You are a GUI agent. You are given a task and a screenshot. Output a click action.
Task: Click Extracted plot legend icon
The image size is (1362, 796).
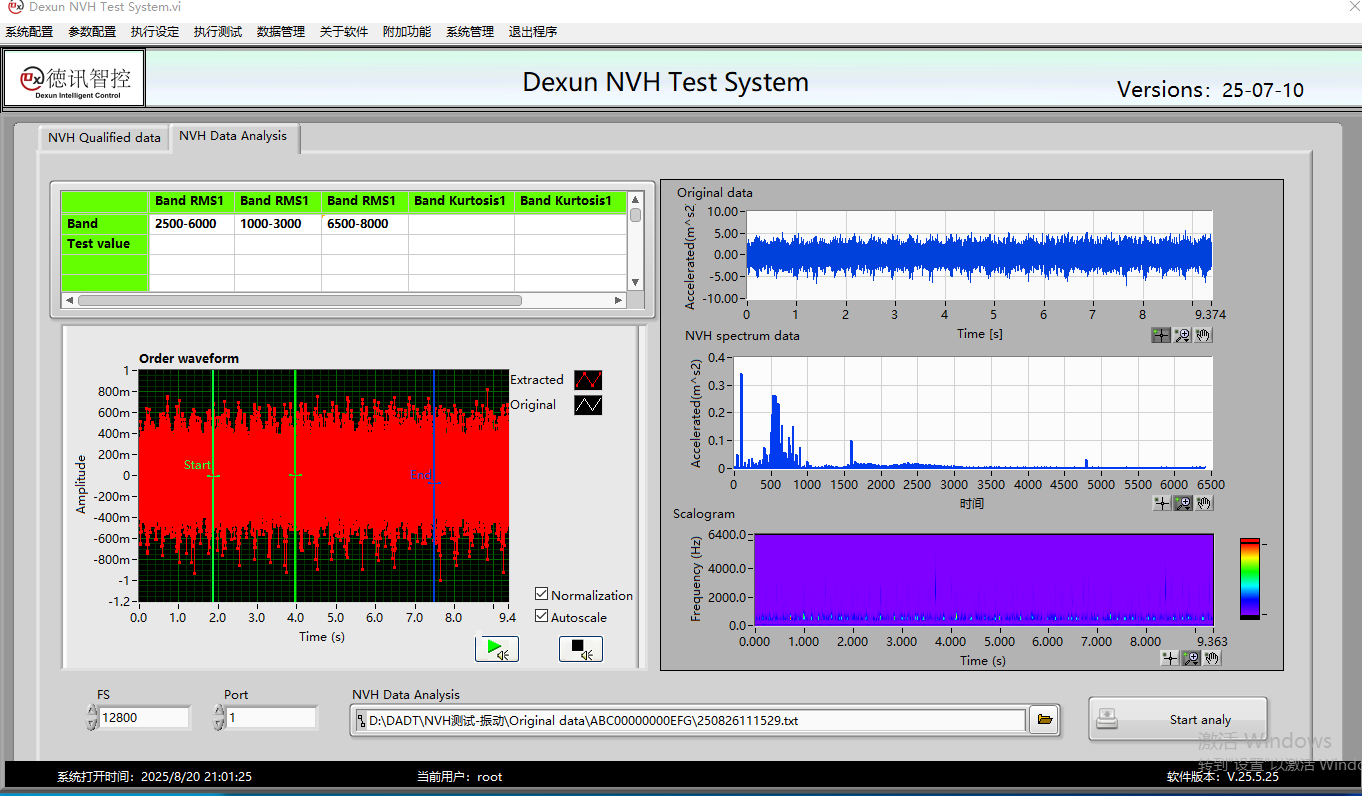coord(588,380)
